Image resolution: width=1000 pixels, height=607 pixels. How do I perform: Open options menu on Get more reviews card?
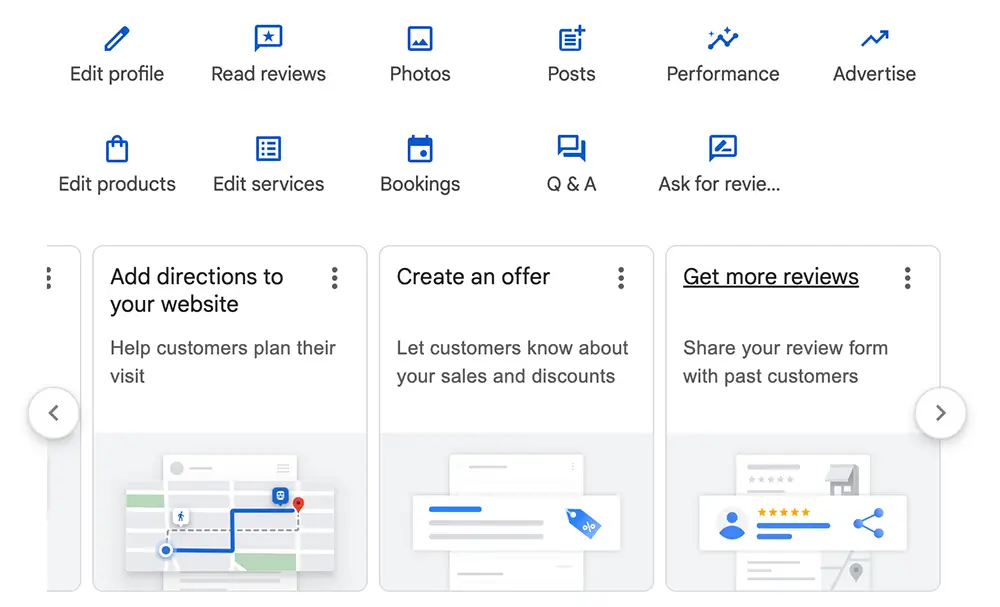point(907,278)
